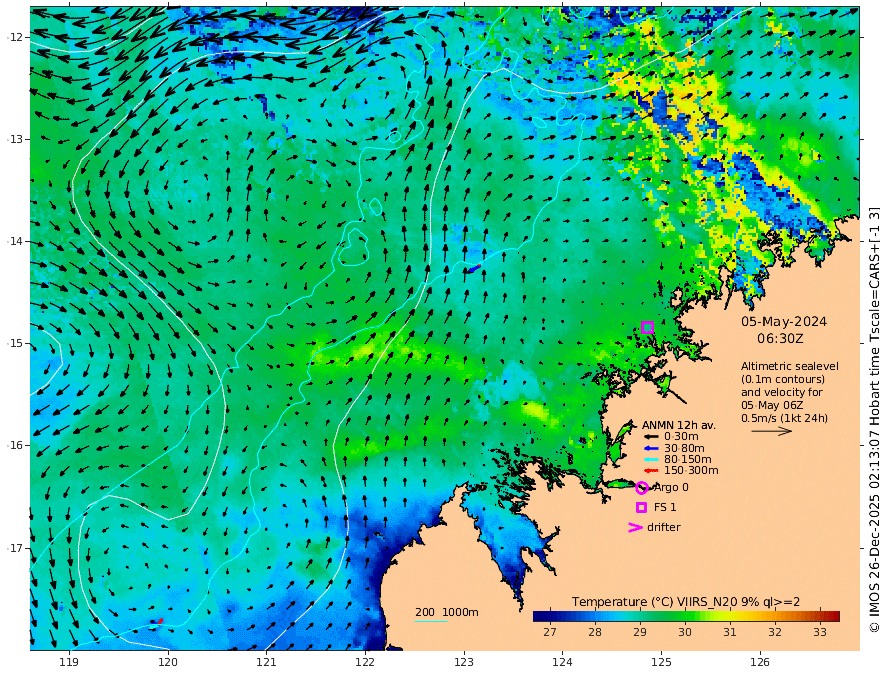This screenshot has width=880, height=680.
Task: Click the cyan isobath legend line under 200
Action: [x=430, y=621]
